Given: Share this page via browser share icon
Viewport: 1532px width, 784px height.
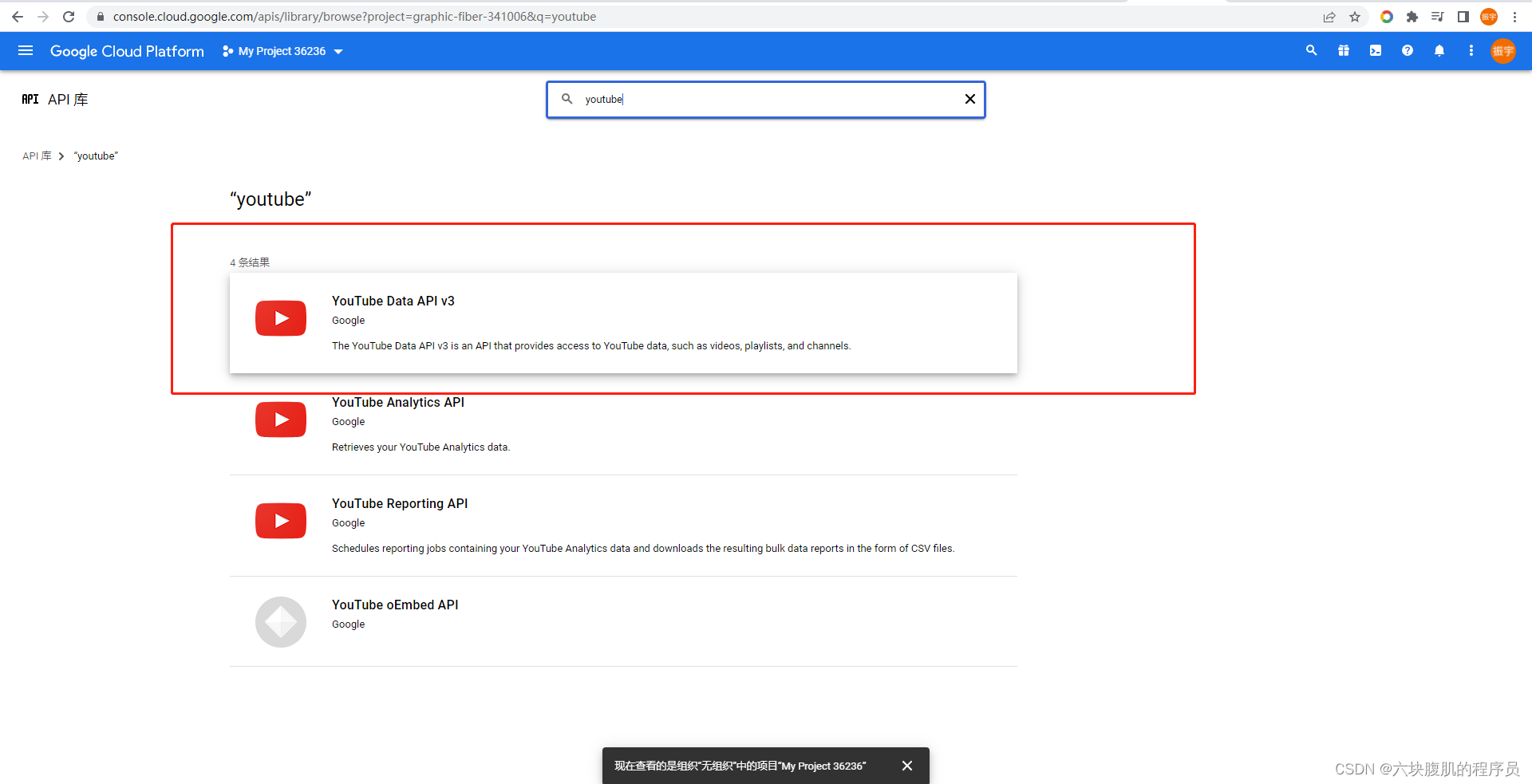Looking at the screenshot, I should click(x=1329, y=17).
